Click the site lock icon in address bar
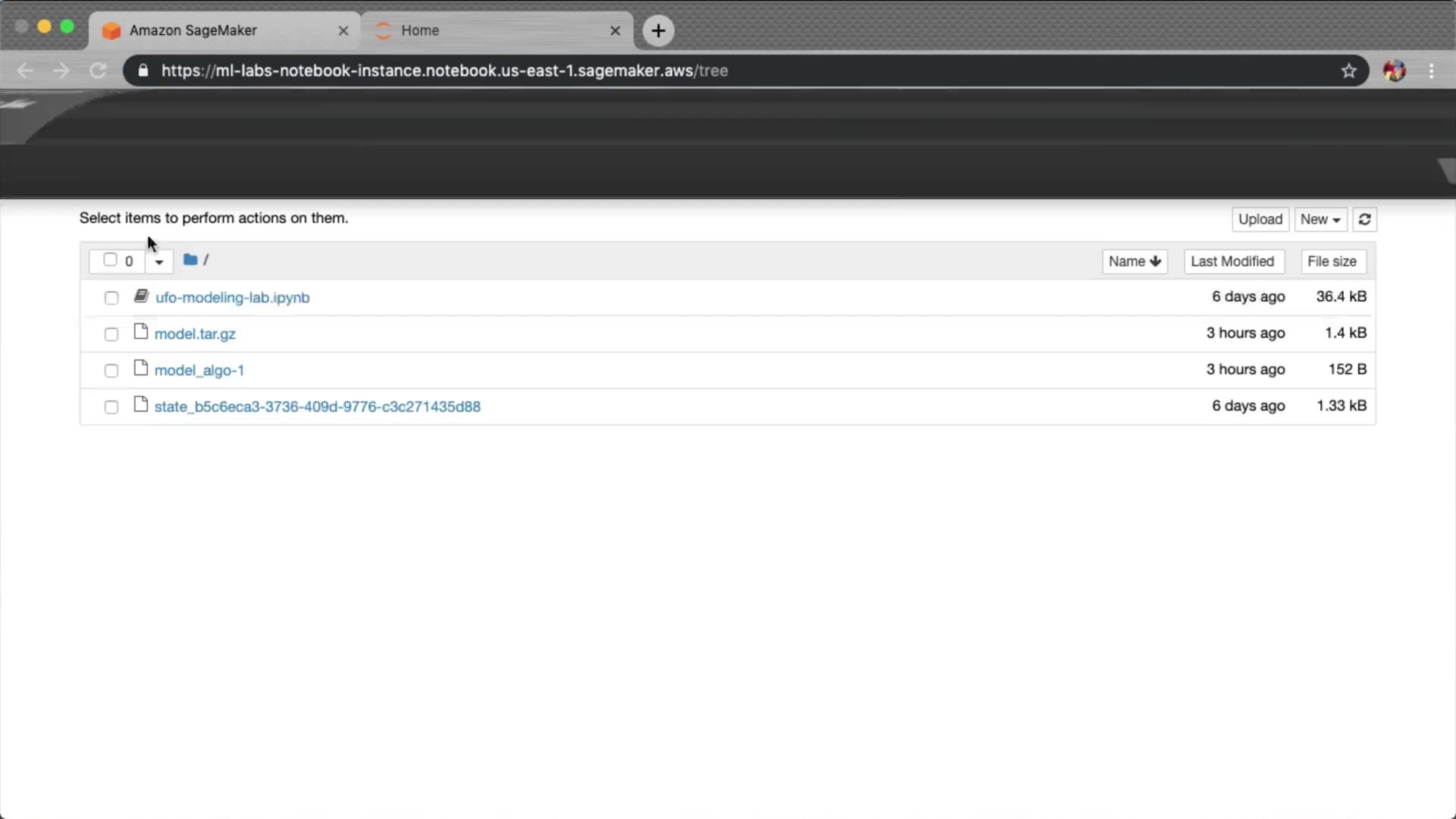The image size is (1456, 819). [143, 71]
